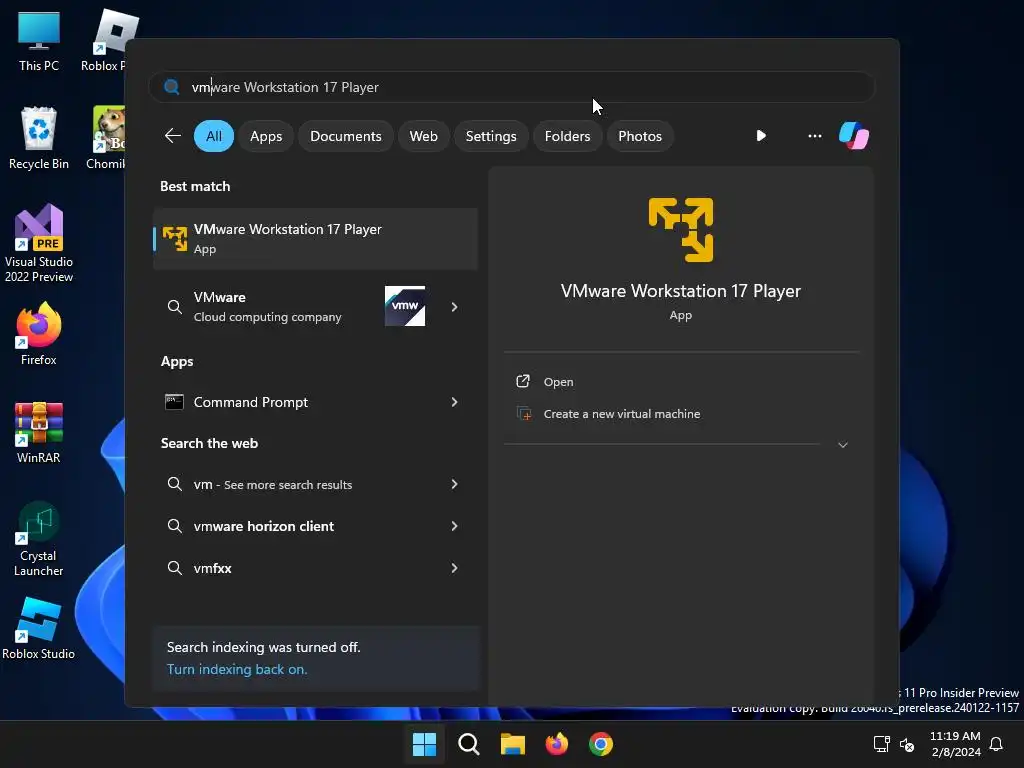The image size is (1024, 768).
Task: Switch to the Documents filter tab
Action: (x=345, y=136)
